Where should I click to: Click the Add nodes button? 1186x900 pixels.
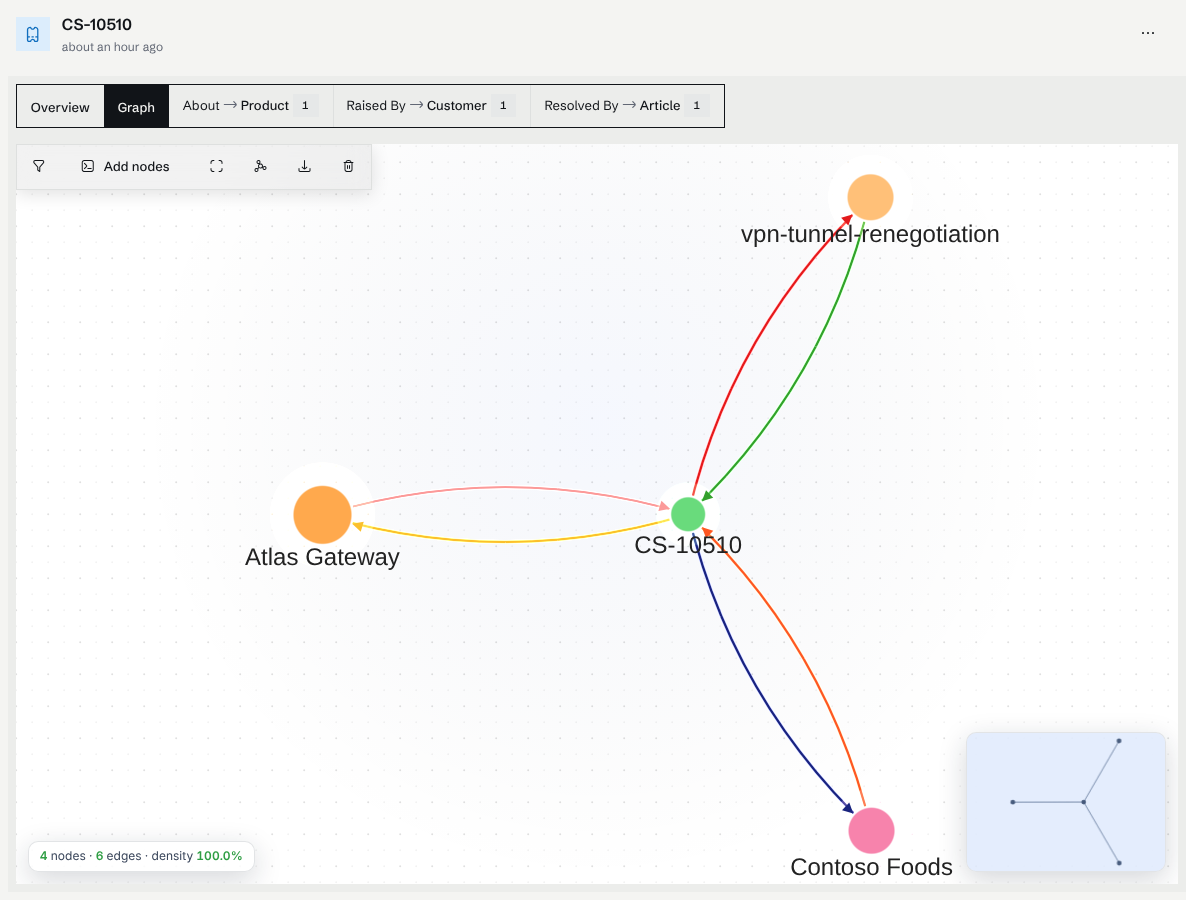[126, 166]
